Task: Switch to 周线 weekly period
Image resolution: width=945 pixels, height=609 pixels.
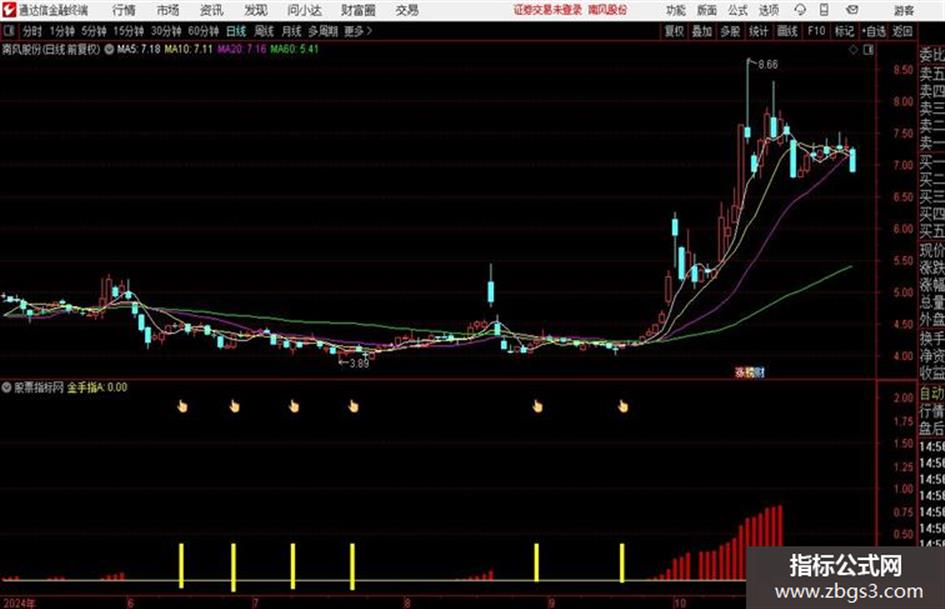Action: point(264,31)
